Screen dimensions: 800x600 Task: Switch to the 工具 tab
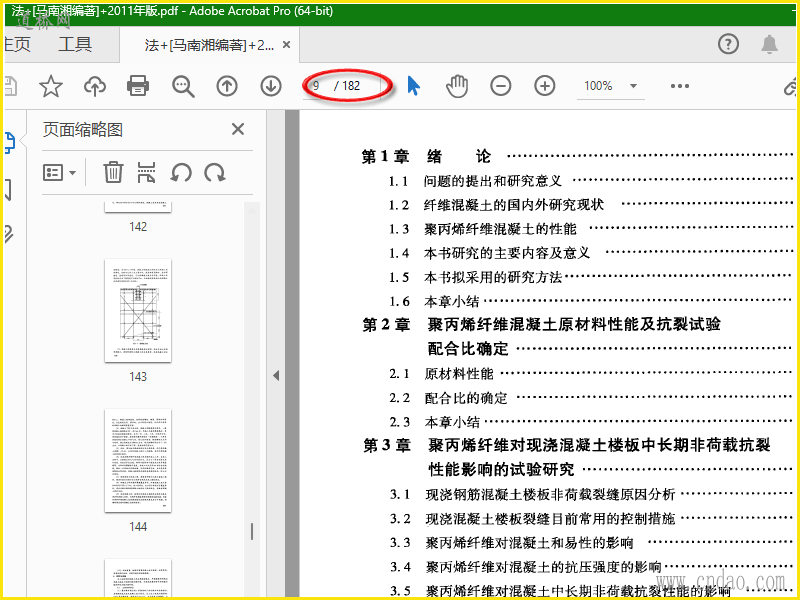point(75,45)
